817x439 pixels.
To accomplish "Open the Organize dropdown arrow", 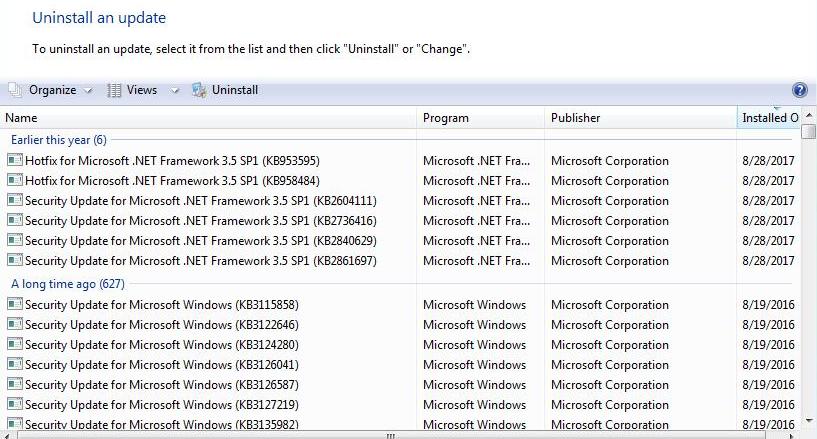I will point(88,91).
